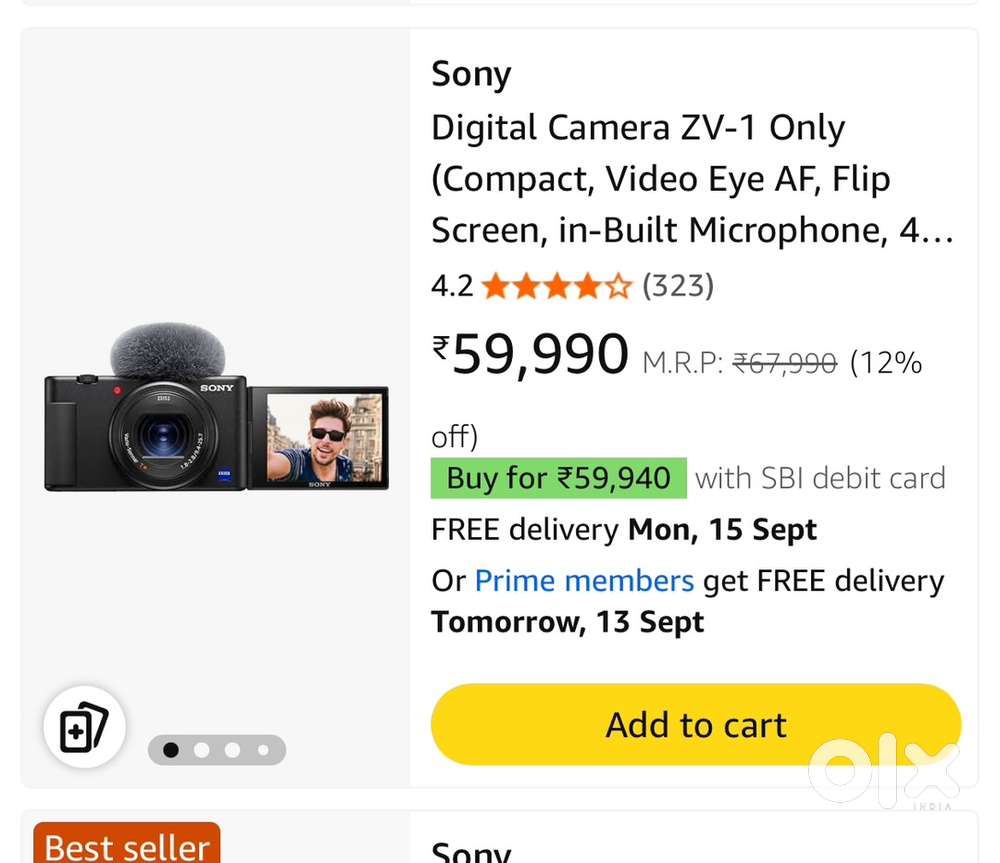Viewport: 1000px width, 863px height.
Task: Click the Sony brand name heading
Action: point(471,75)
